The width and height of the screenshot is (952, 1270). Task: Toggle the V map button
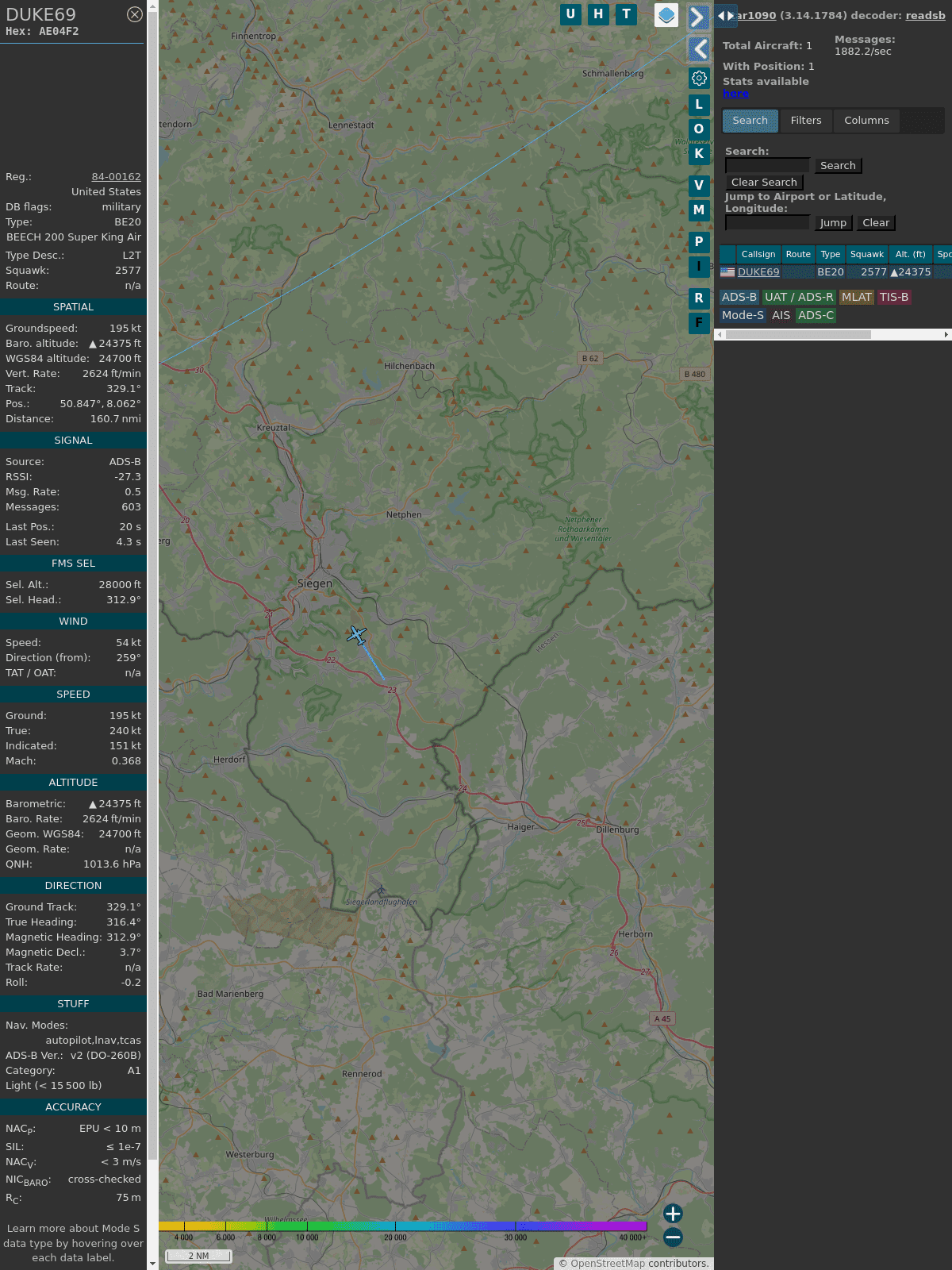point(699,185)
